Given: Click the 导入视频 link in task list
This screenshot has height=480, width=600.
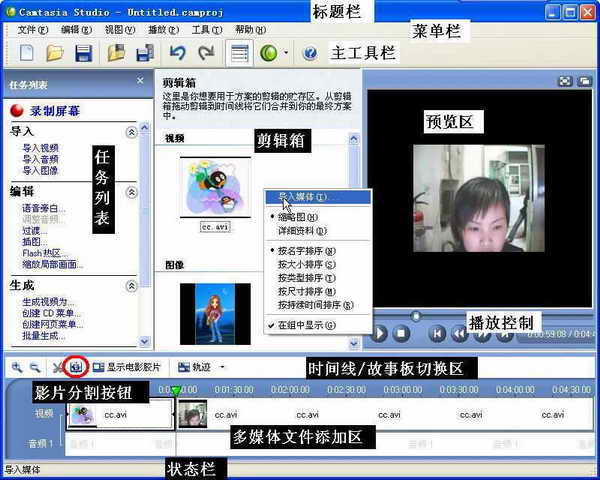Looking at the screenshot, I should tap(40, 147).
